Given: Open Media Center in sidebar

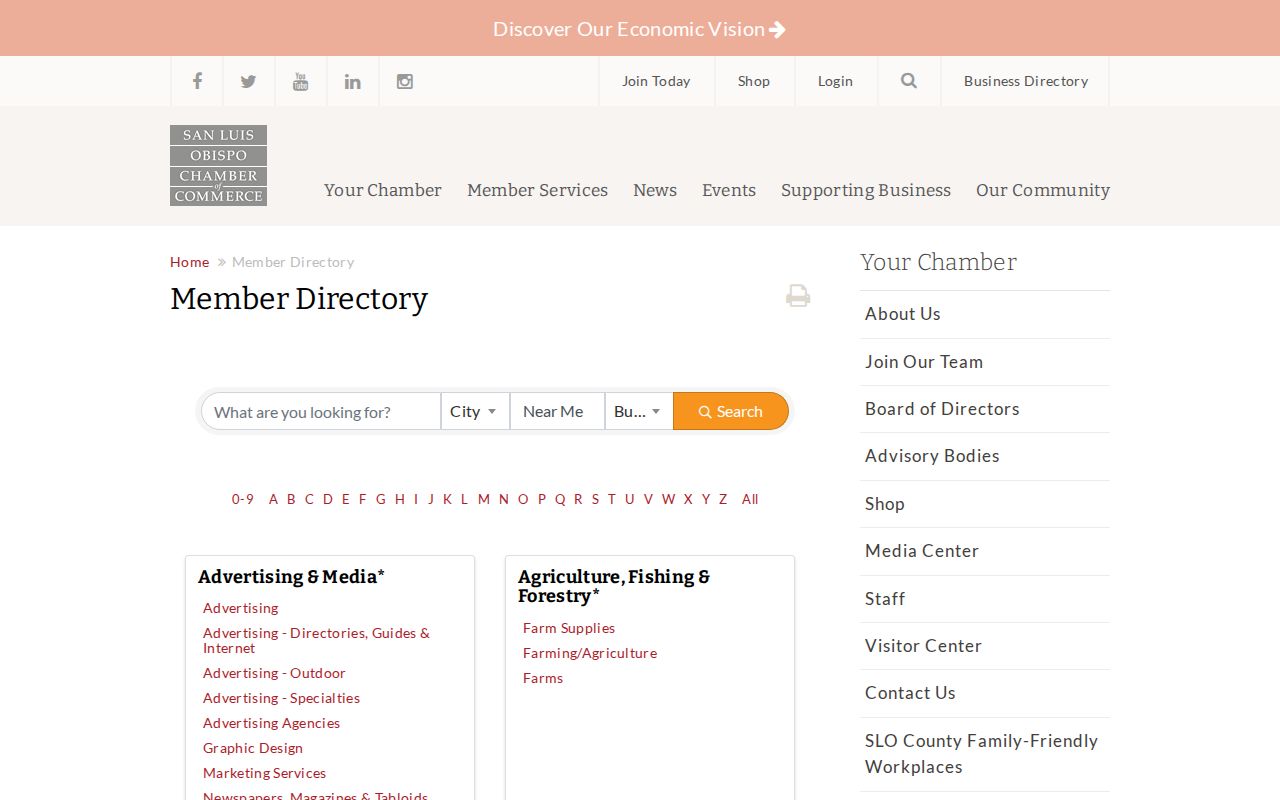Looking at the screenshot, I should pos(985,551).
